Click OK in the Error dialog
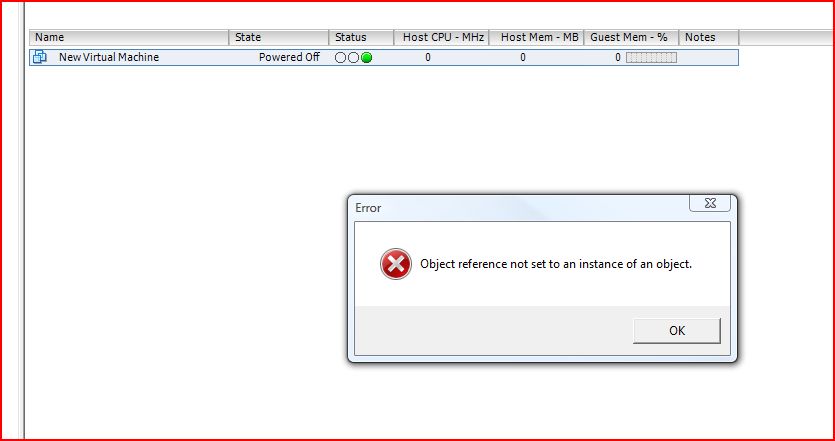Image resolution: width=835 pixels, height=441 pixels. click(676, 331)
